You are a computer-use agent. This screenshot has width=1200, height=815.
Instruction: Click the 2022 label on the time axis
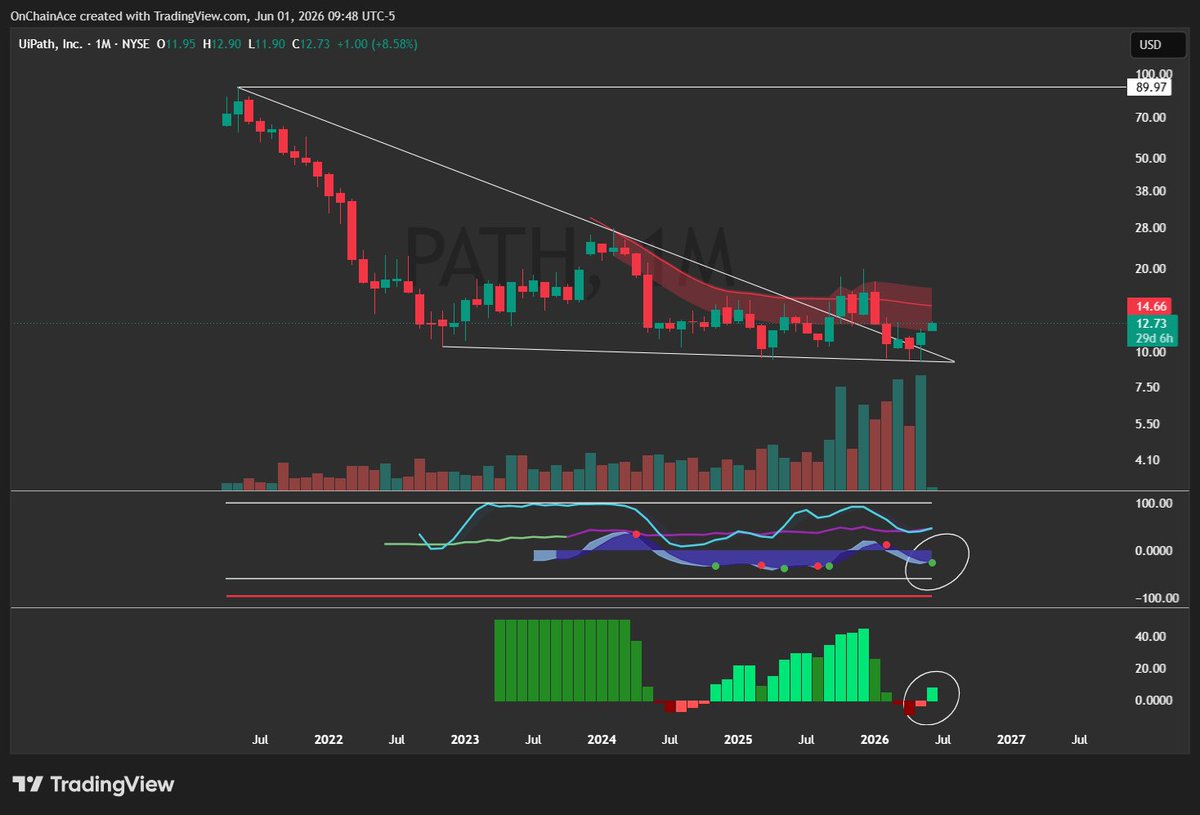[328, 741]
